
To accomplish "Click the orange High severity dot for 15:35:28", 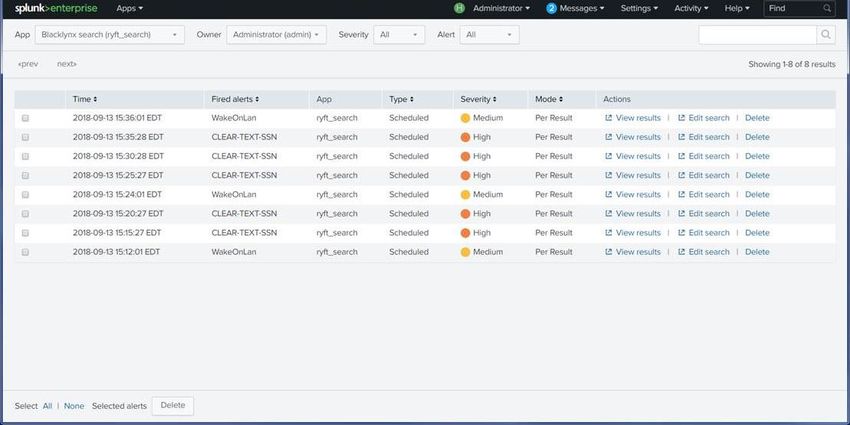I will pyautogui.click(x=465, y=137).
